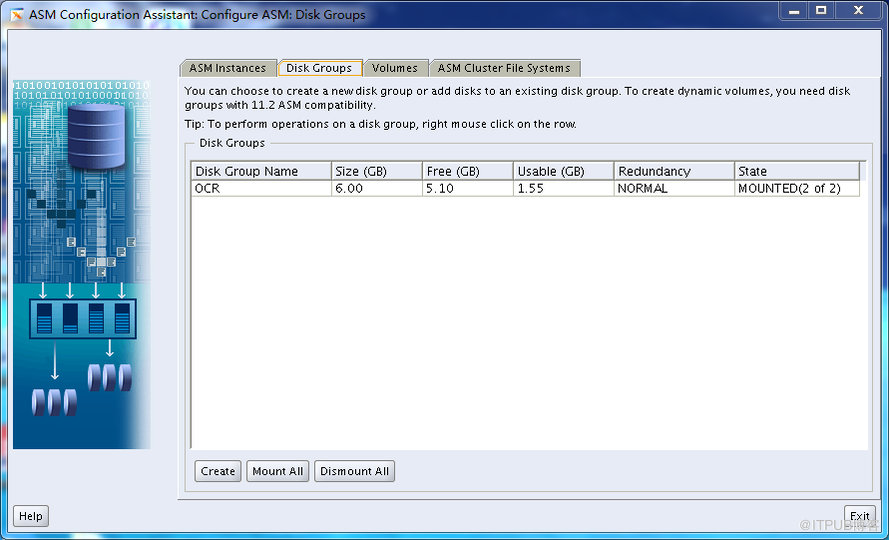
Task: Open the Volumes tab
Action: (x=395, y=68)
